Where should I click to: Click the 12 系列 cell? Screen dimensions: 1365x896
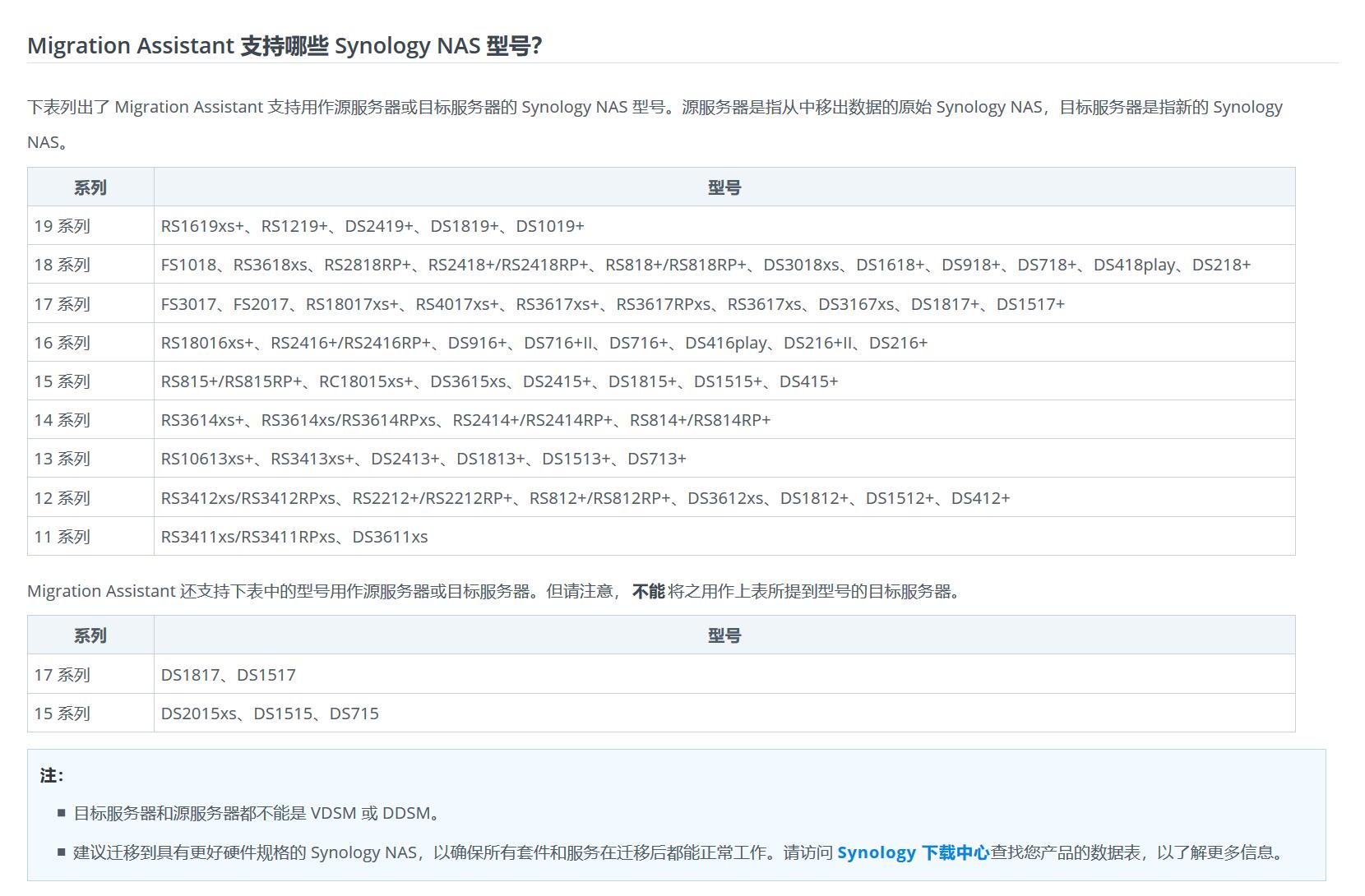90,498
